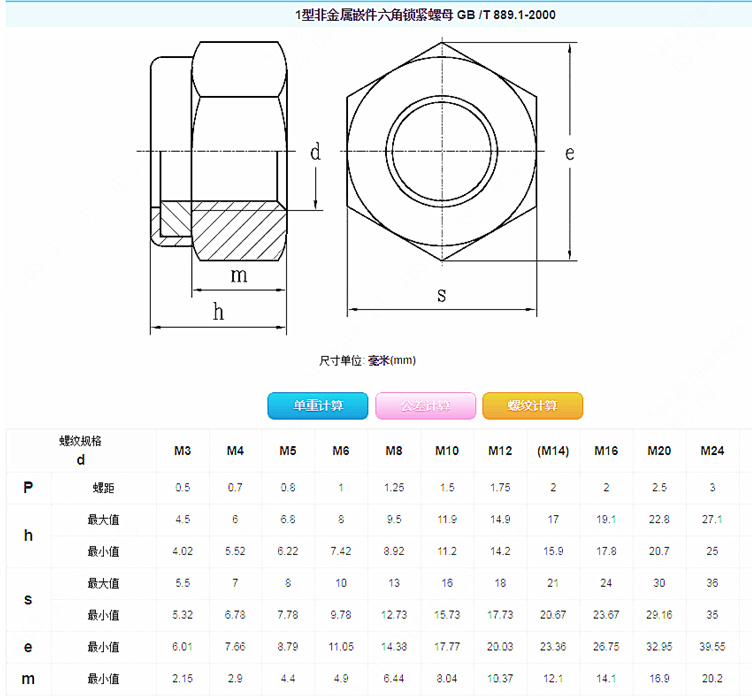Click the h dimension label in diagram
This screenshot has height=696, width=752.
tap(219, 312)
